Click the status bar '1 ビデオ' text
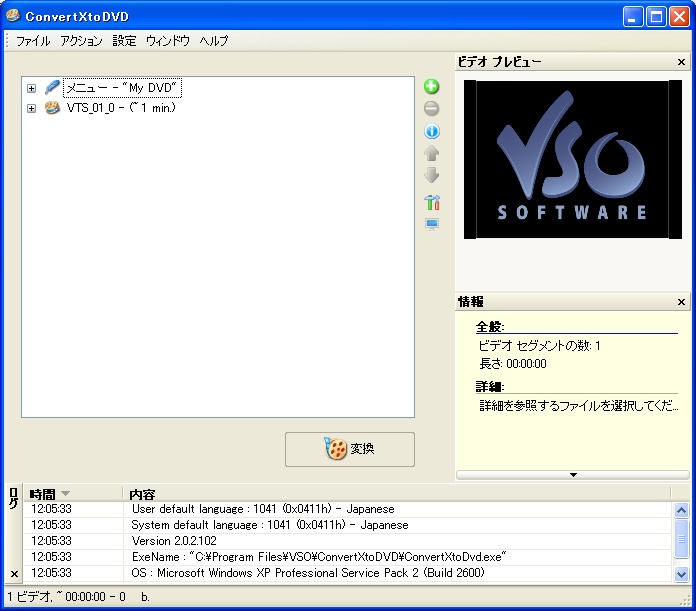696x611 pixels. (x=29, y=597)
